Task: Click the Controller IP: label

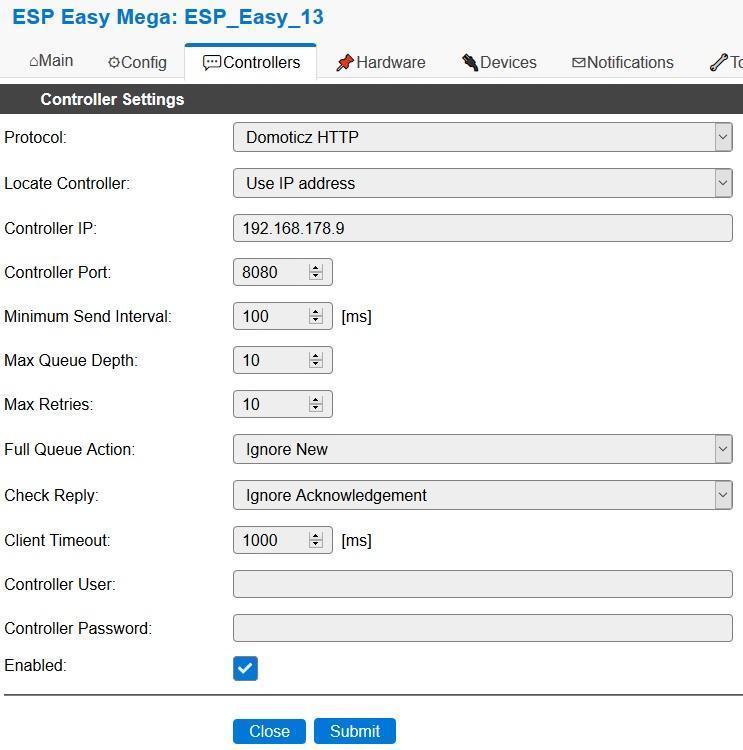Action: 50,229
